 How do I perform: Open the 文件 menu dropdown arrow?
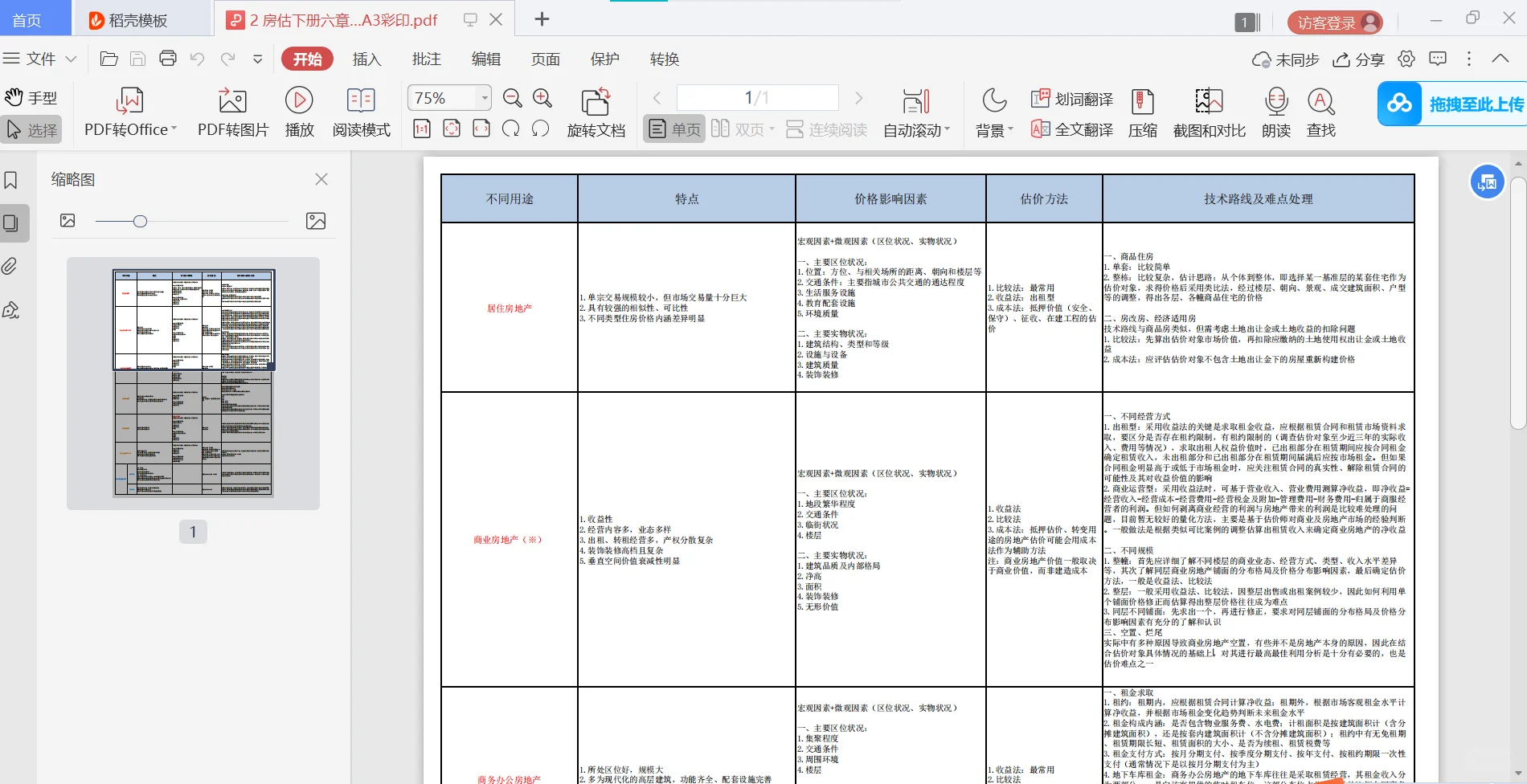(71, 59)
